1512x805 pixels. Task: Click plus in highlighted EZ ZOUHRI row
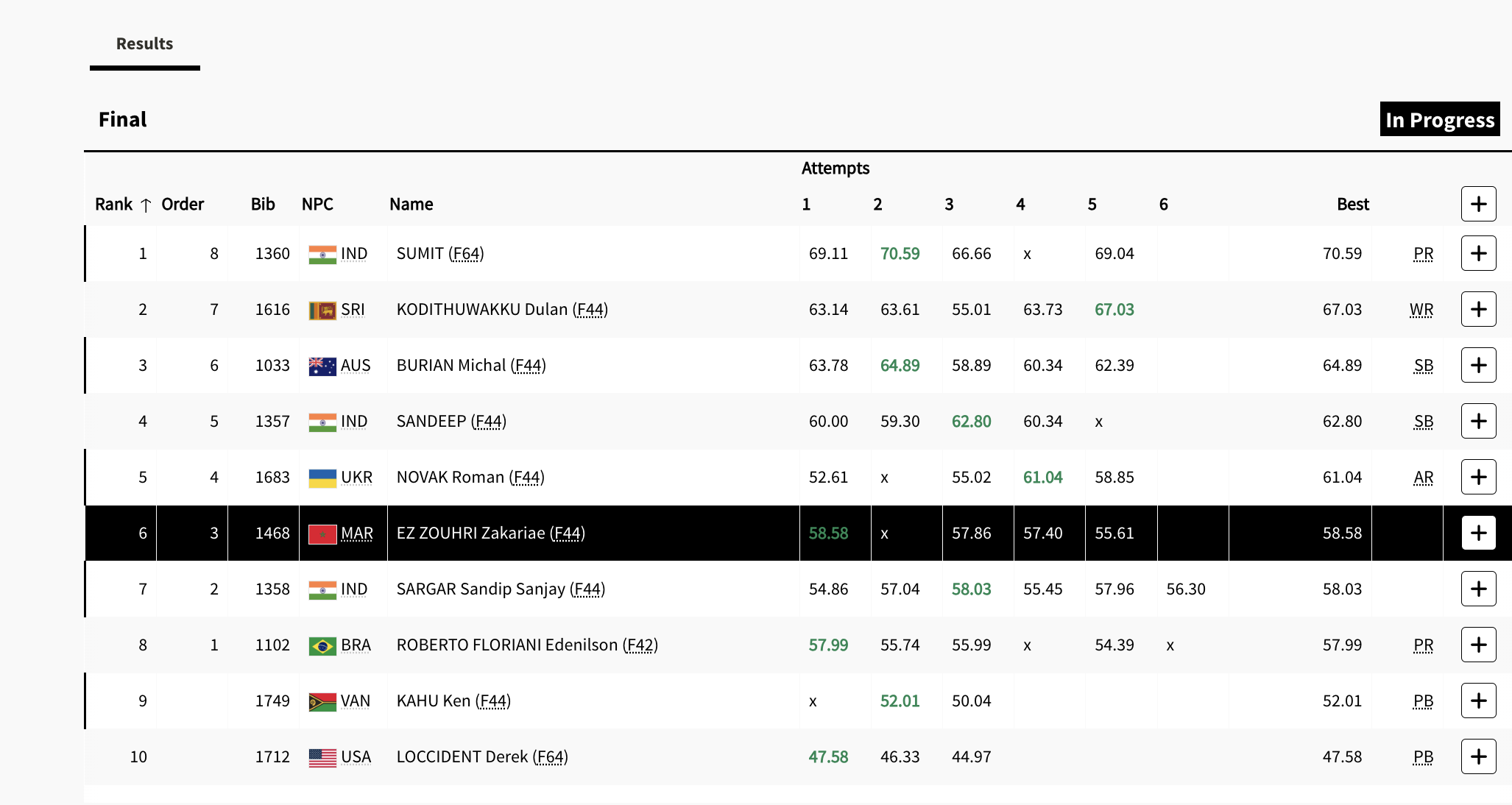coord(1478,533)
